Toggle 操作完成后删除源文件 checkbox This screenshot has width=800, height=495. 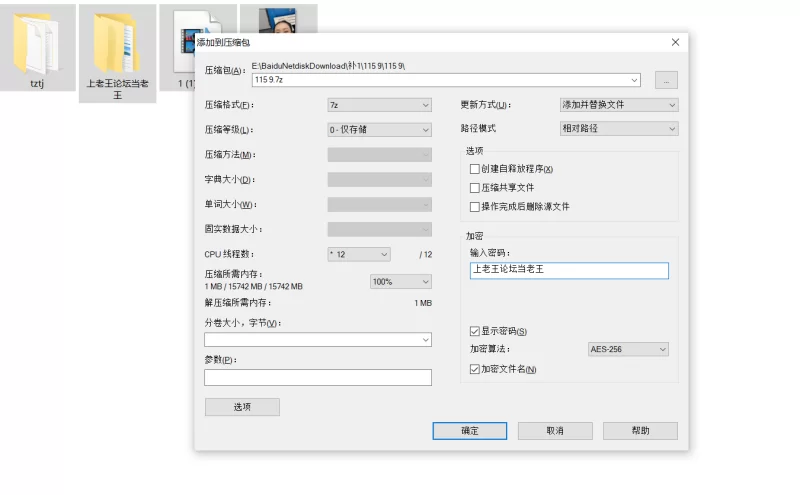pyautogui.click(x=475, y=207)
